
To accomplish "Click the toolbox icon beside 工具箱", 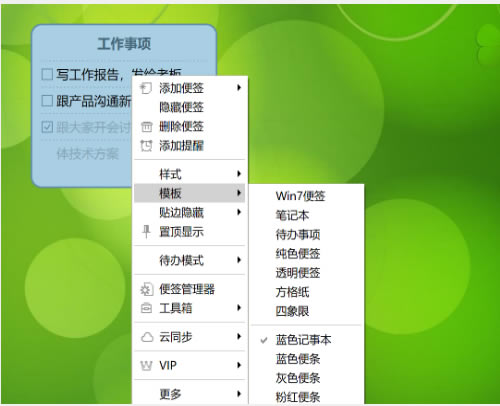I will pyautogui.click(x=146, y=308).
